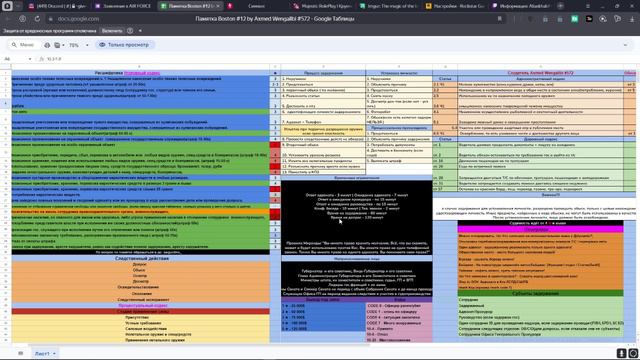Image resolution: width=640 pixels, height=360 pixels.
Task: Click the circular icon at bottom-right corner
Action: (x=633, y=353)
